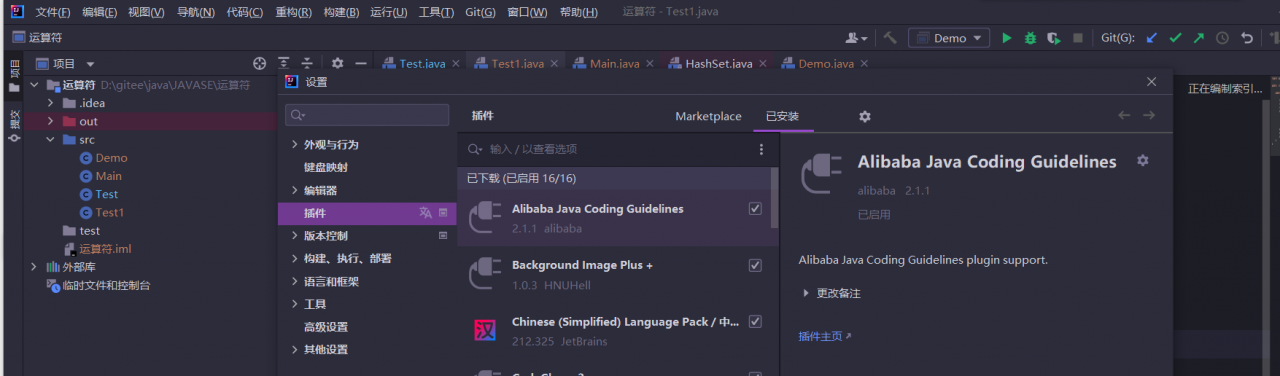Update project with blue Git arrow

(x=1151, y=38)
